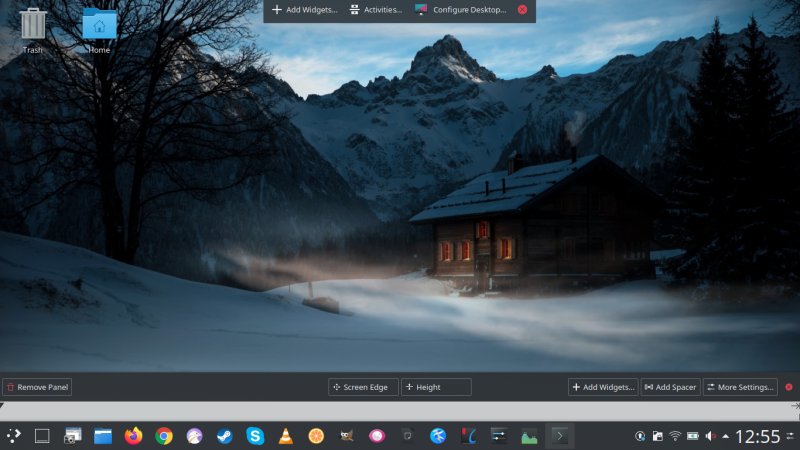Open the green graph system monitor icon
Viewport: 800px width, 450px height.
pos(529,436)
